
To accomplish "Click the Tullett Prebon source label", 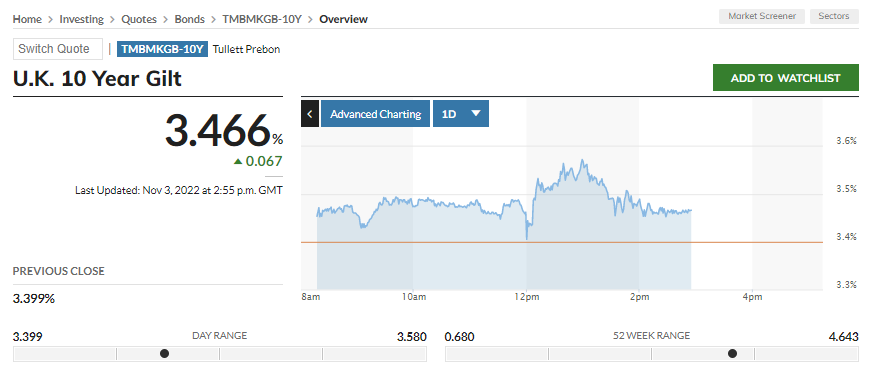I will (246, 49).
